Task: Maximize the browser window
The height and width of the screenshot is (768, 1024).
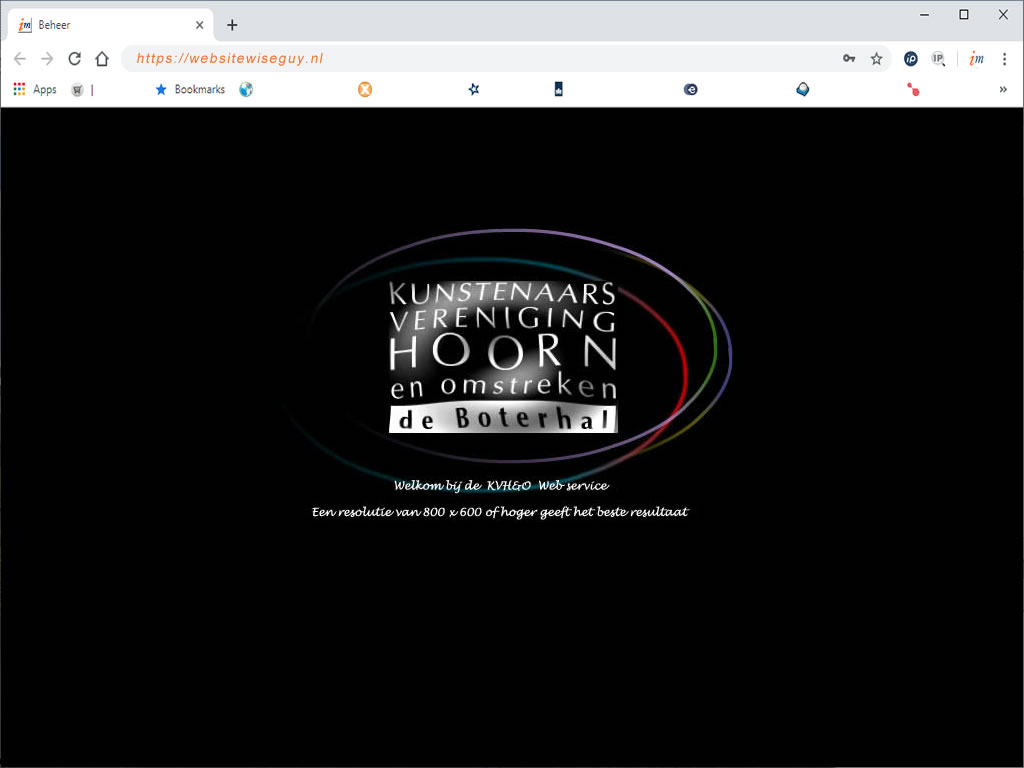Action: pos(964,14)
